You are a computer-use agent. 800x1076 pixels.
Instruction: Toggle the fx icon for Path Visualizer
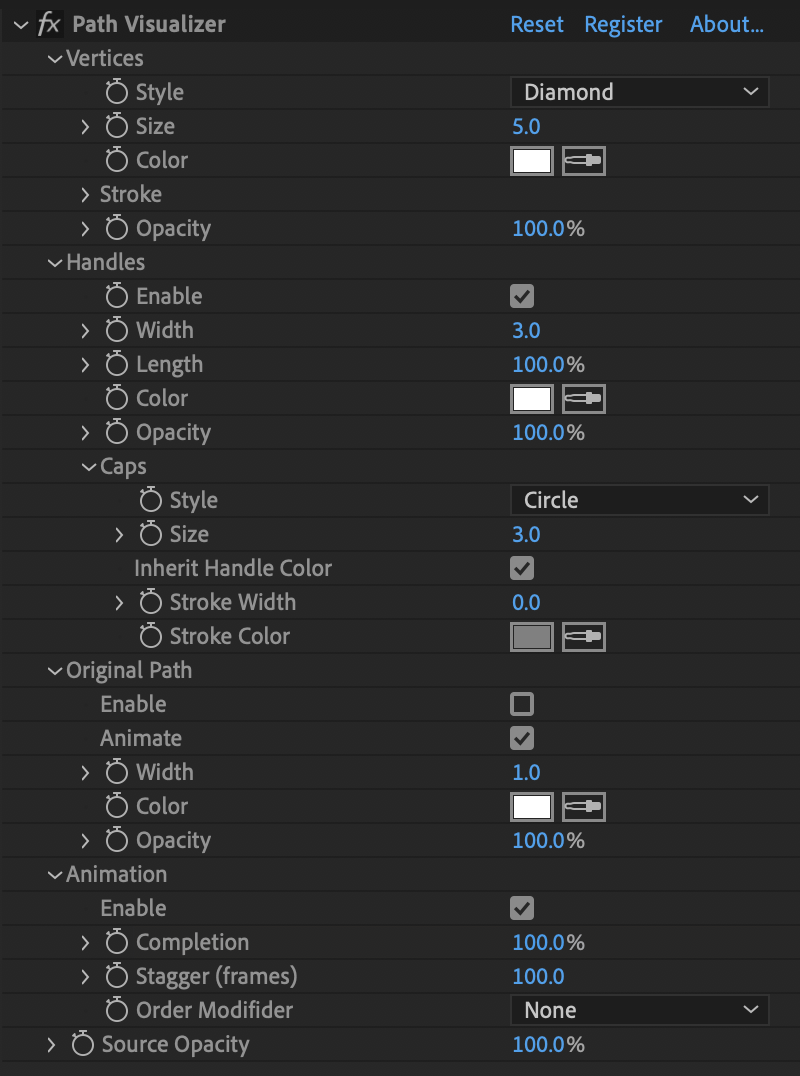[x=49, y=24]
